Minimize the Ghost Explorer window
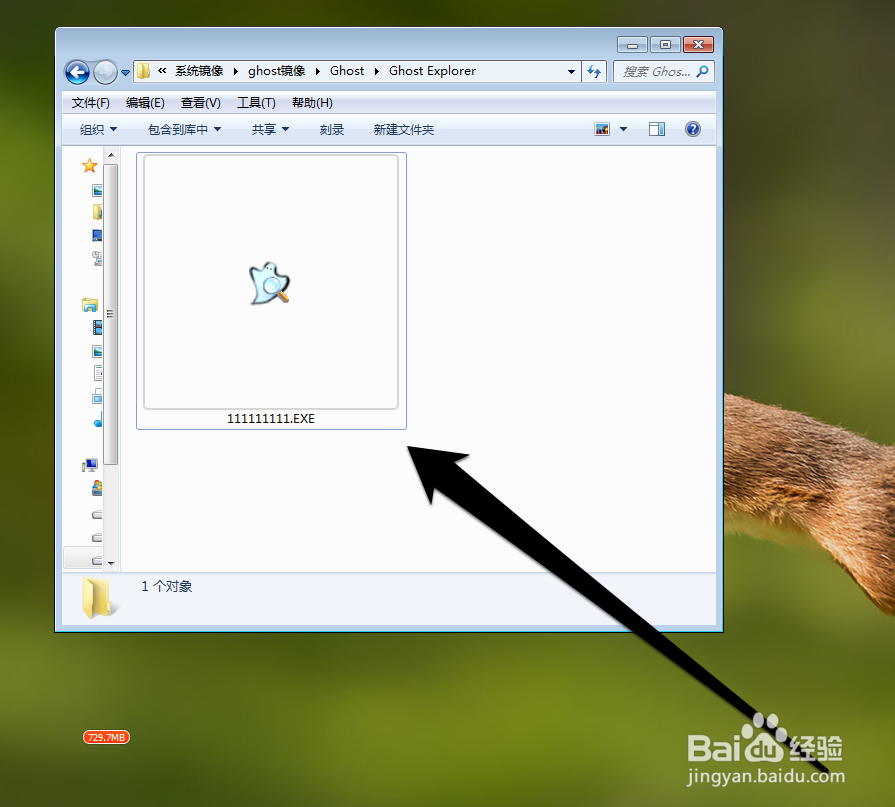 tap(632, 45)
